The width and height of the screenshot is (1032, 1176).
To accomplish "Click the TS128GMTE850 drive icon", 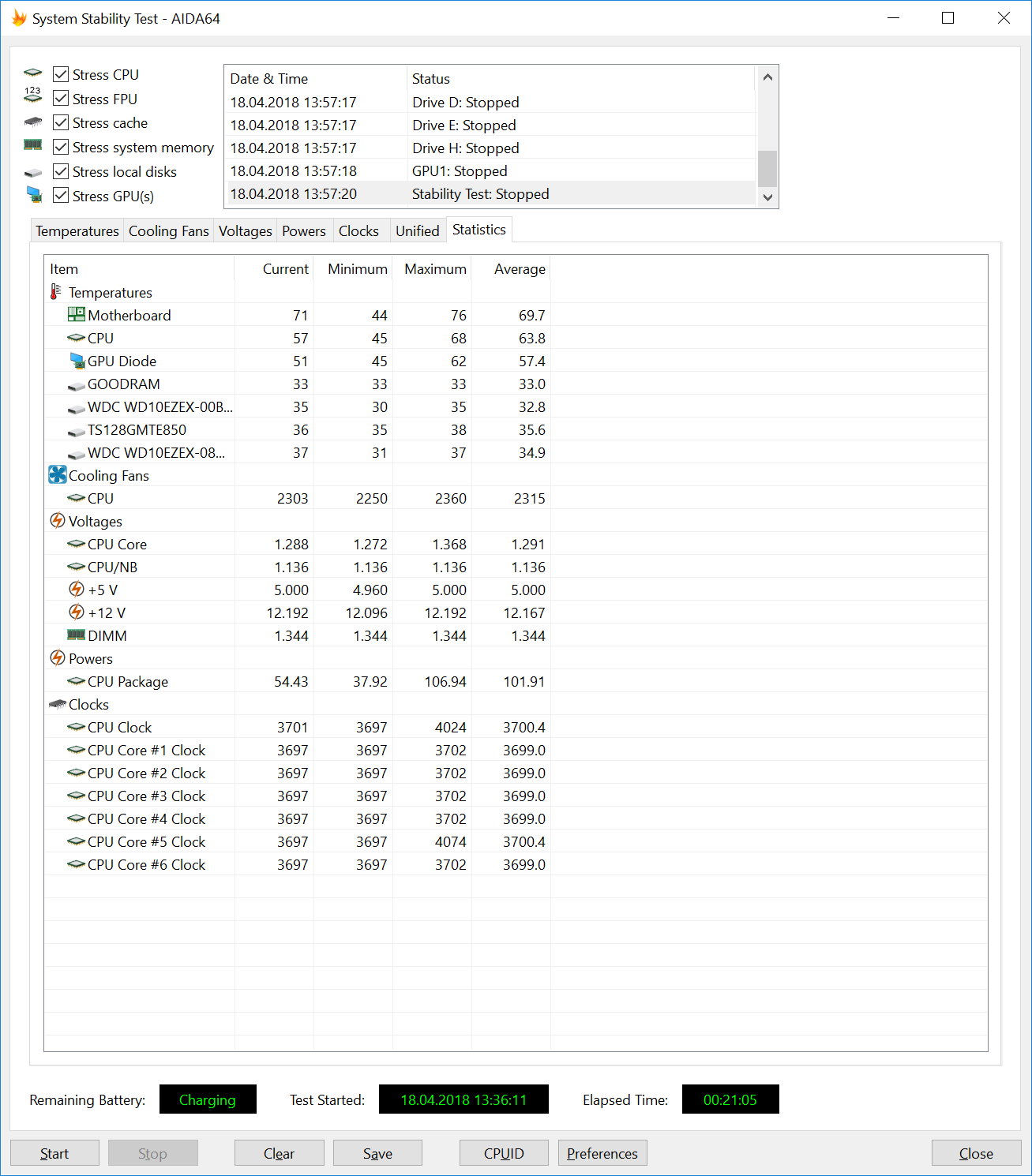I will (x=76, y=431).
